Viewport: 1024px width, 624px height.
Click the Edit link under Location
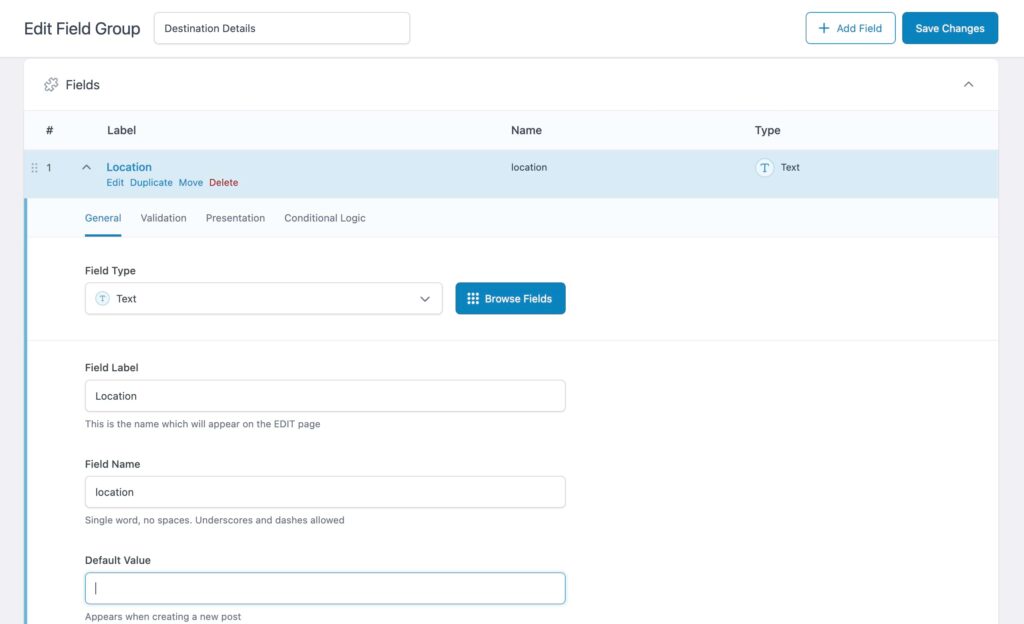pos(115,183)
